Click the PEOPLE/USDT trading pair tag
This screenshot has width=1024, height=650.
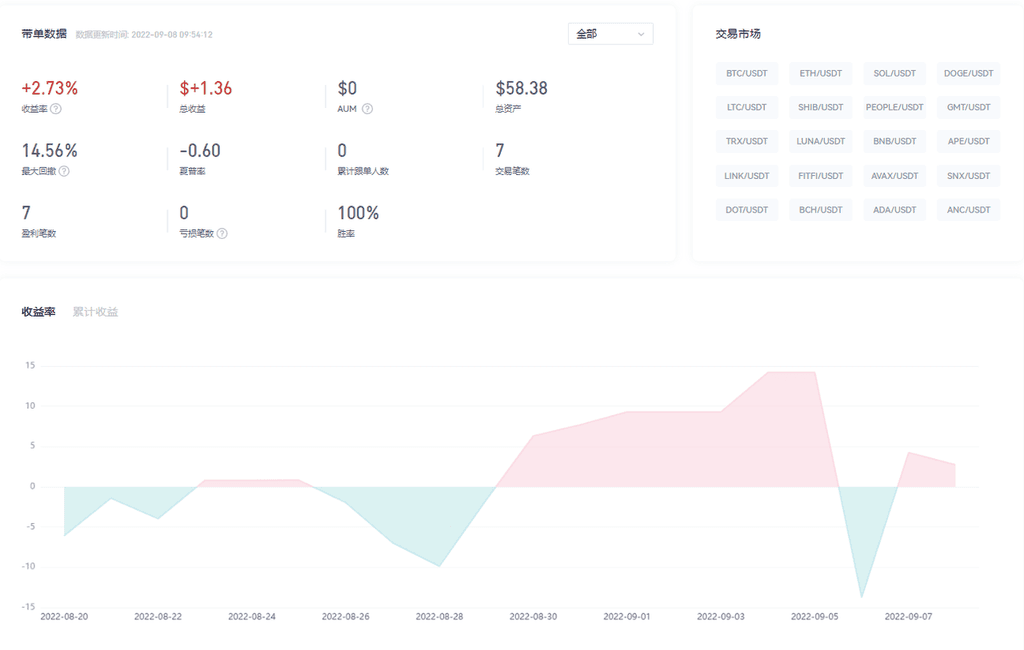[x=894, y=107]
